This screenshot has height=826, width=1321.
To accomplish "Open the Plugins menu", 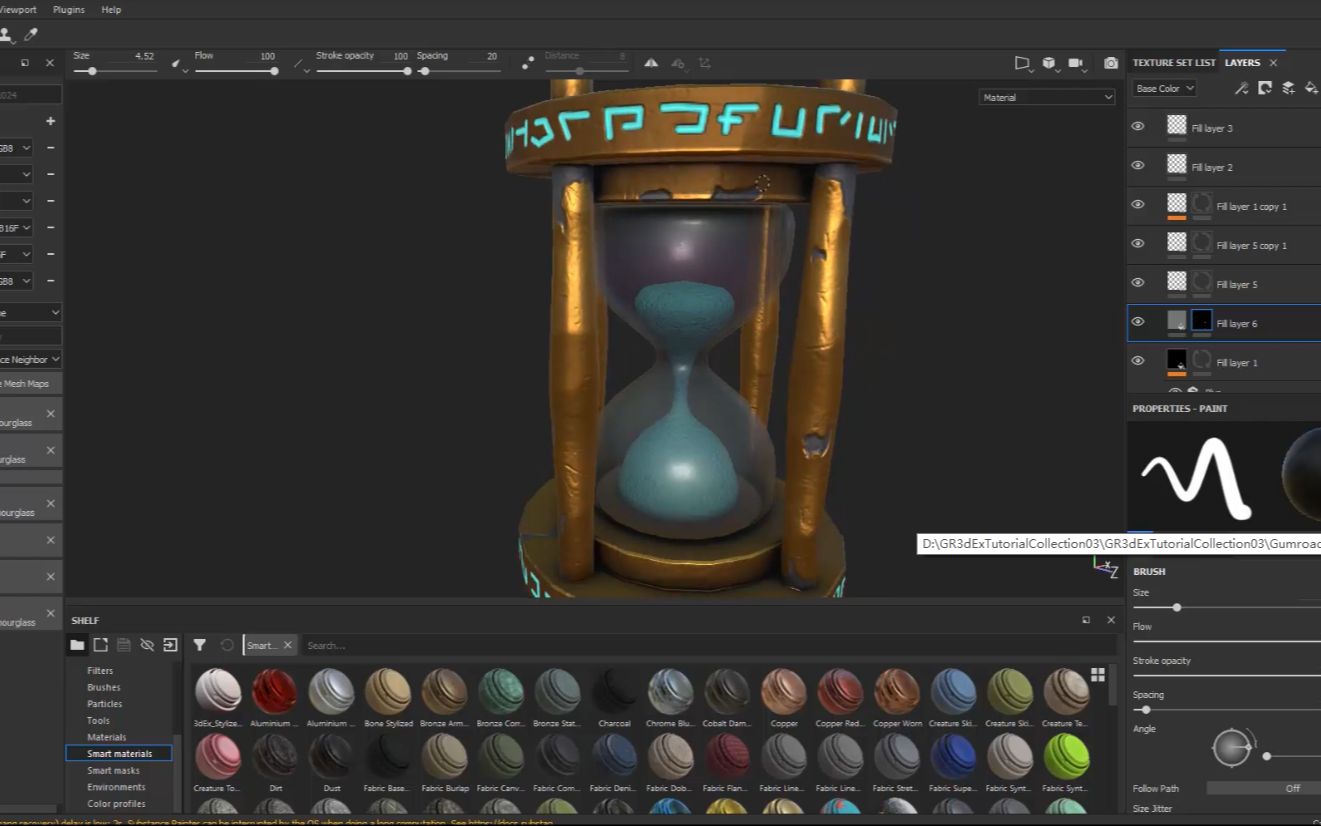I will coord(69,9).
